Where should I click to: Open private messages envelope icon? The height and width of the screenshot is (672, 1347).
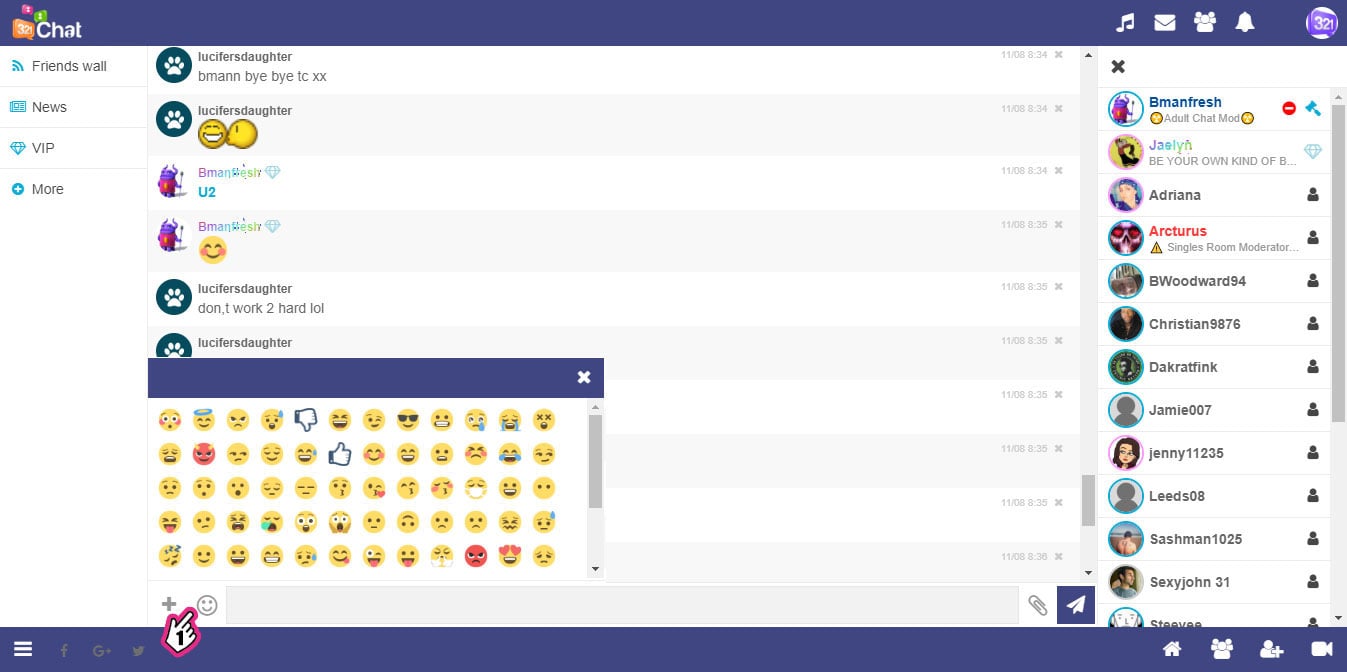tap(1165, 22)
